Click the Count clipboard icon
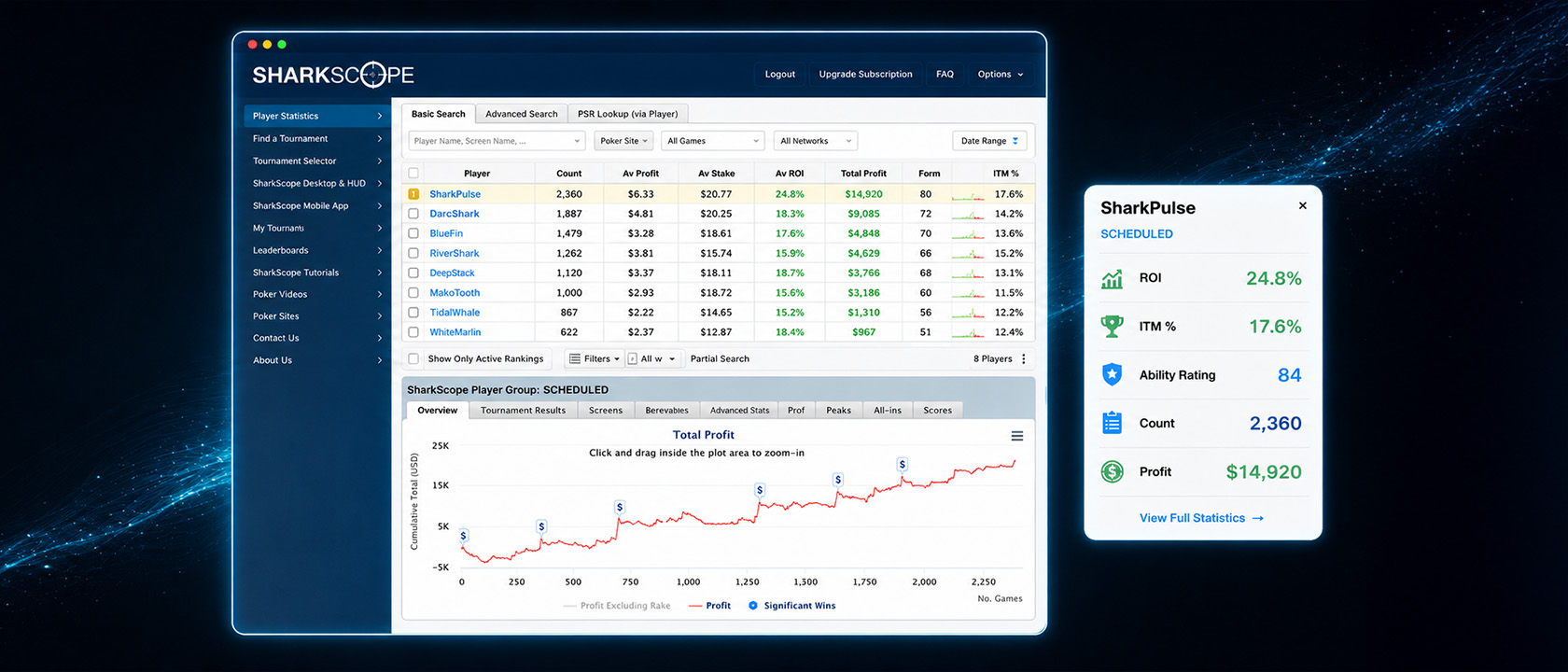The width and height of the screenshot is (1568, 672). point(1112,423)
